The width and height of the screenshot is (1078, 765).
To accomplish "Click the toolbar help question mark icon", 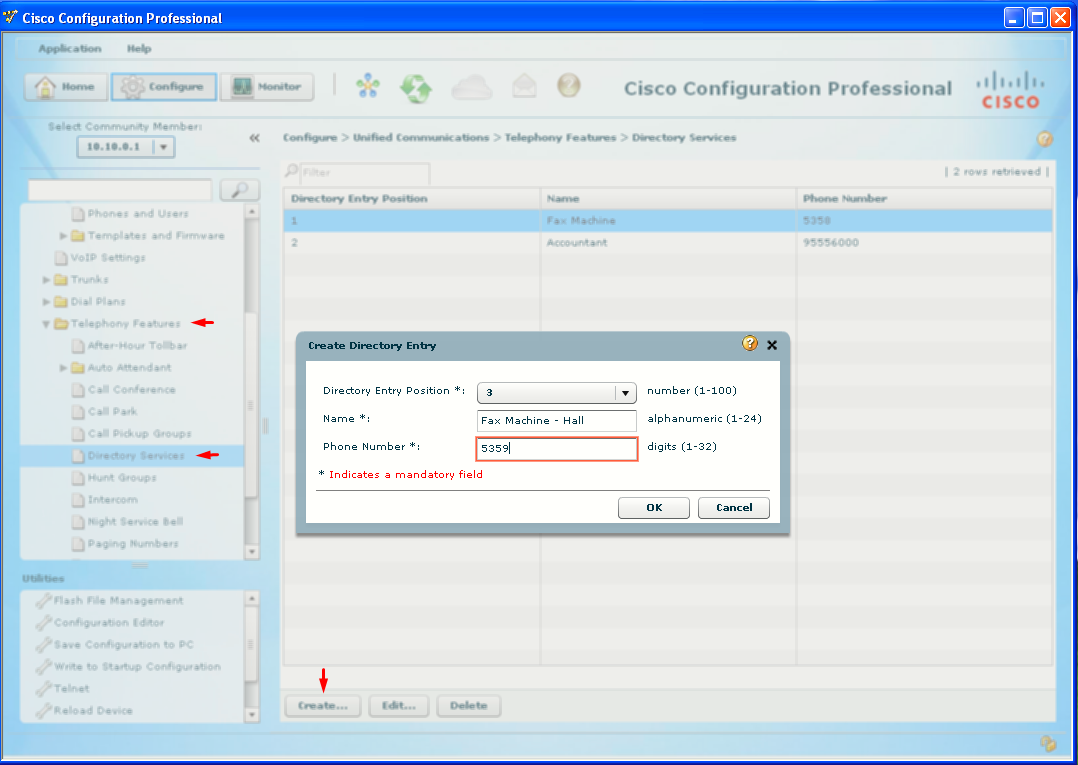I will pos(569,86).
